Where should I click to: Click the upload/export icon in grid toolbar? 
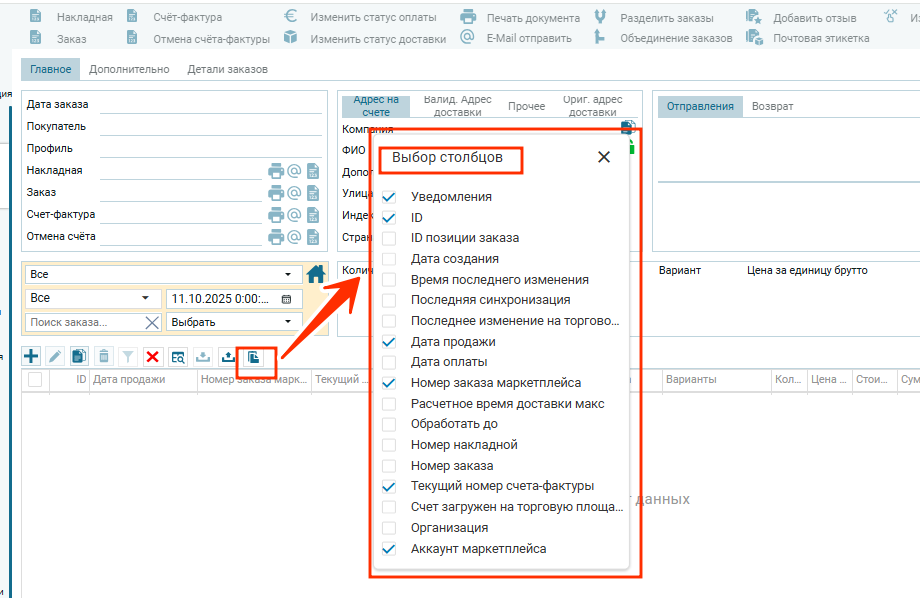[x=228, y=356]
